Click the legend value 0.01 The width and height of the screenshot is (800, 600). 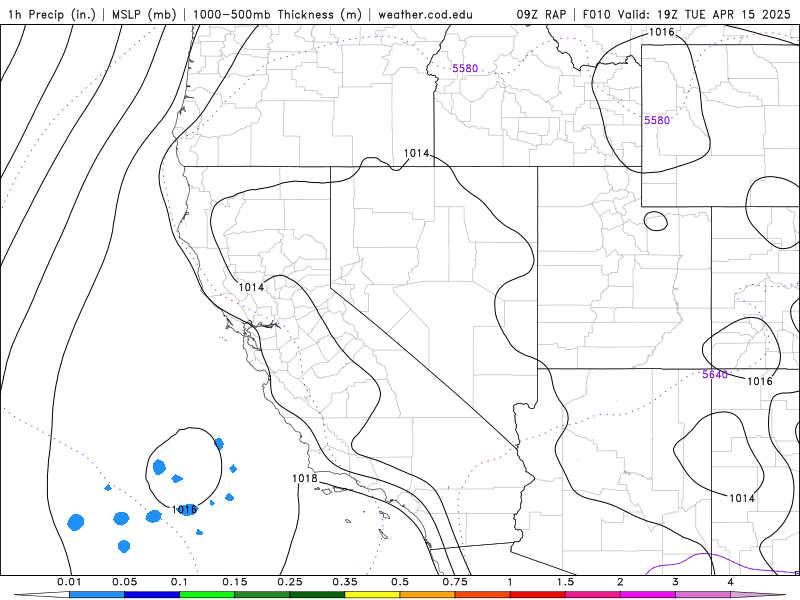pos(69,582)
